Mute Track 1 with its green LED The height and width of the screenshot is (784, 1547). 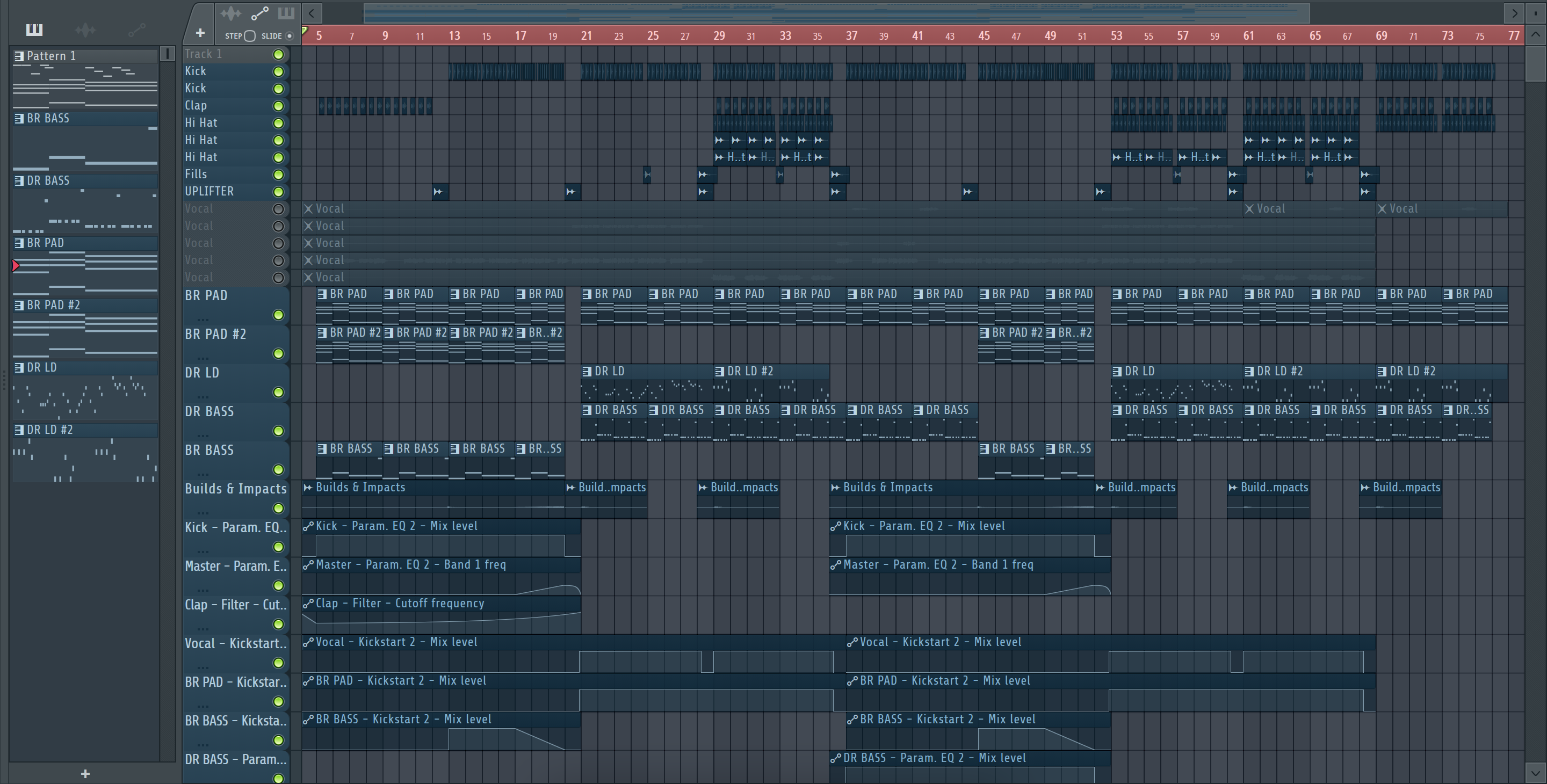point(278,55)
